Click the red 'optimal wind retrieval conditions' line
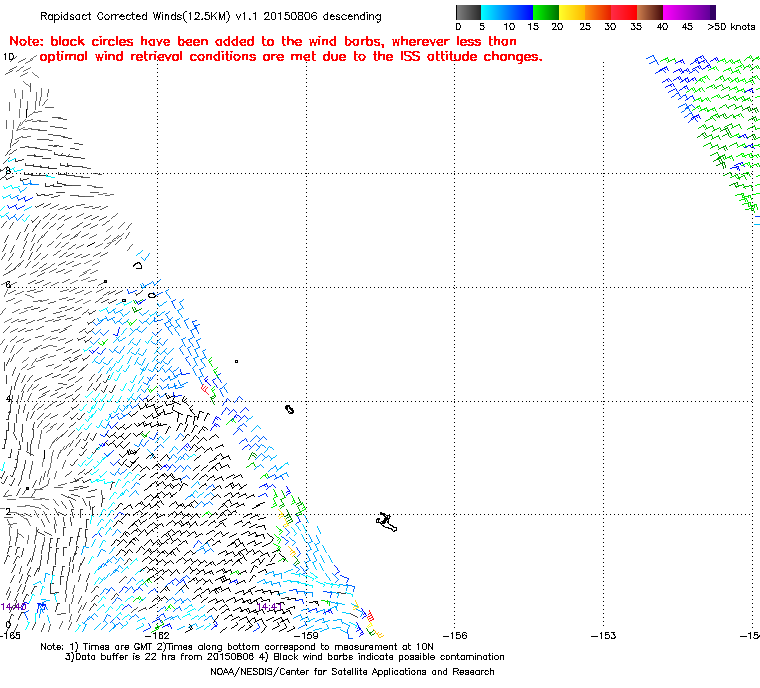The width and height of the screenshot is (760, 688). (291, 57)
